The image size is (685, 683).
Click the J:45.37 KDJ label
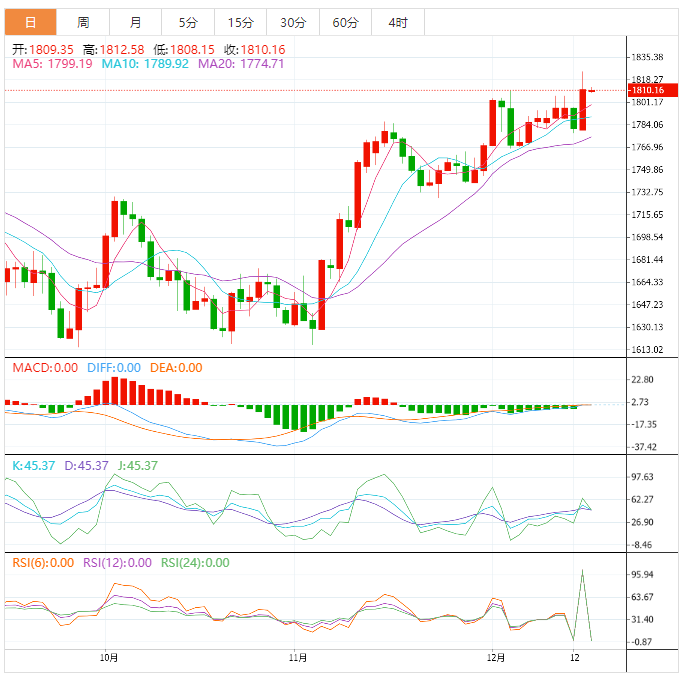pyautogui.click(x=138, y=466)
